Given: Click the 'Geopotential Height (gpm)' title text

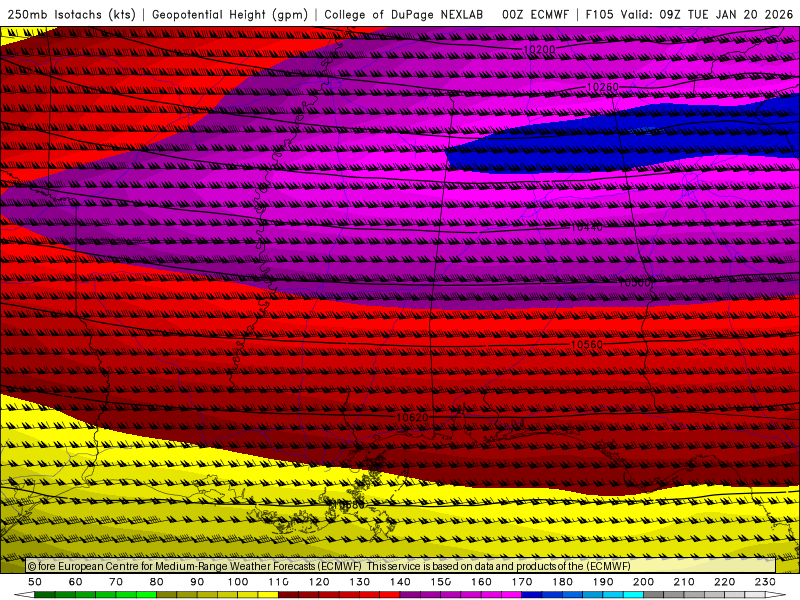Looking at the screenshot, I should click(x=230, y=14).
